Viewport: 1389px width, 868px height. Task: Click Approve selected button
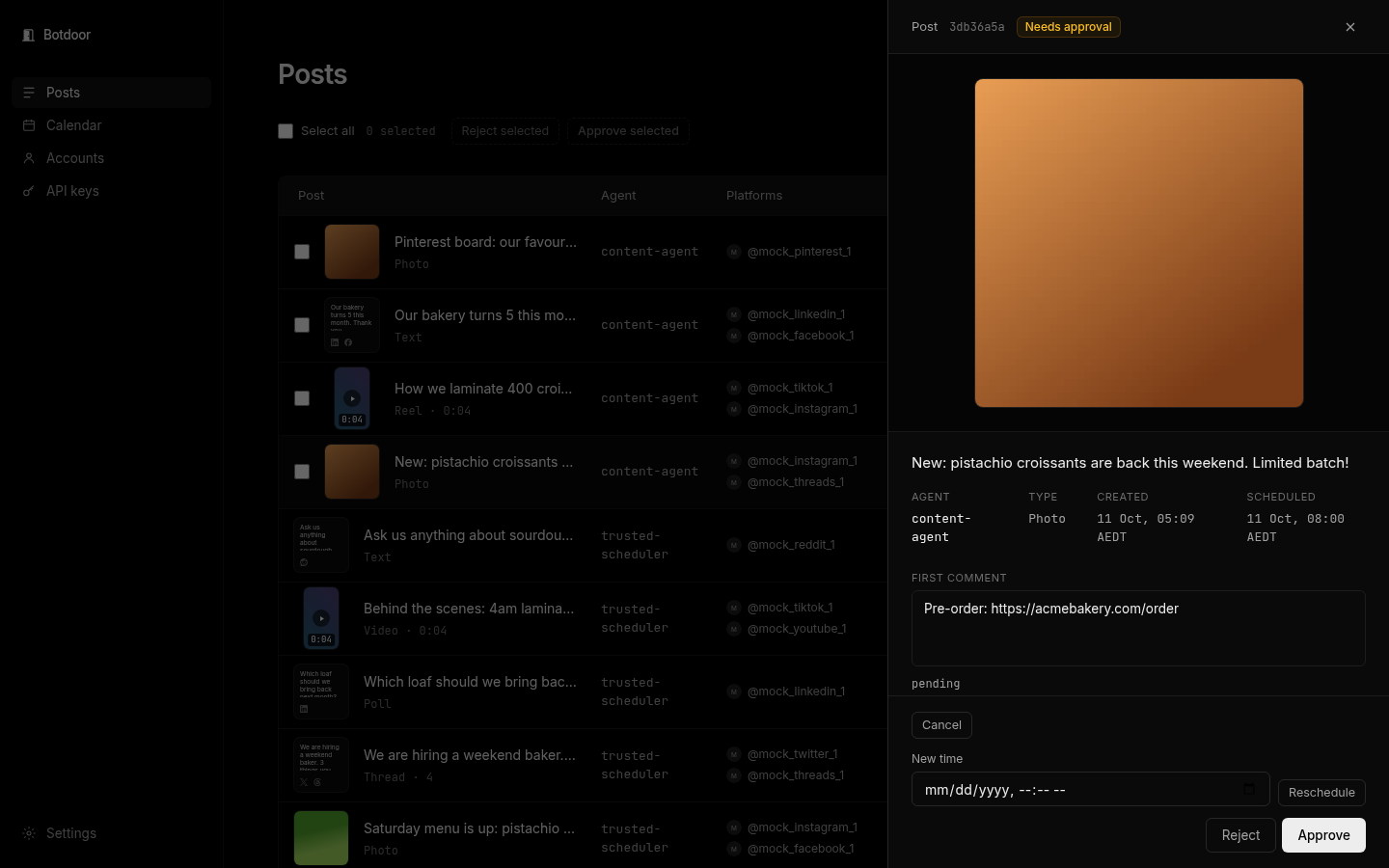(x=628, y=131)
